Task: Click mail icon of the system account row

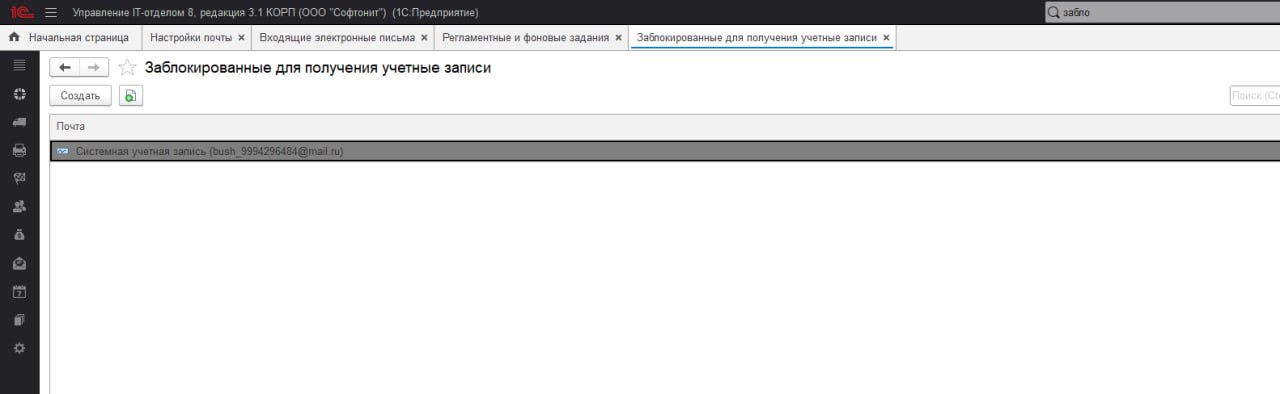Action: pyautogui.click(x=63, y=151)
